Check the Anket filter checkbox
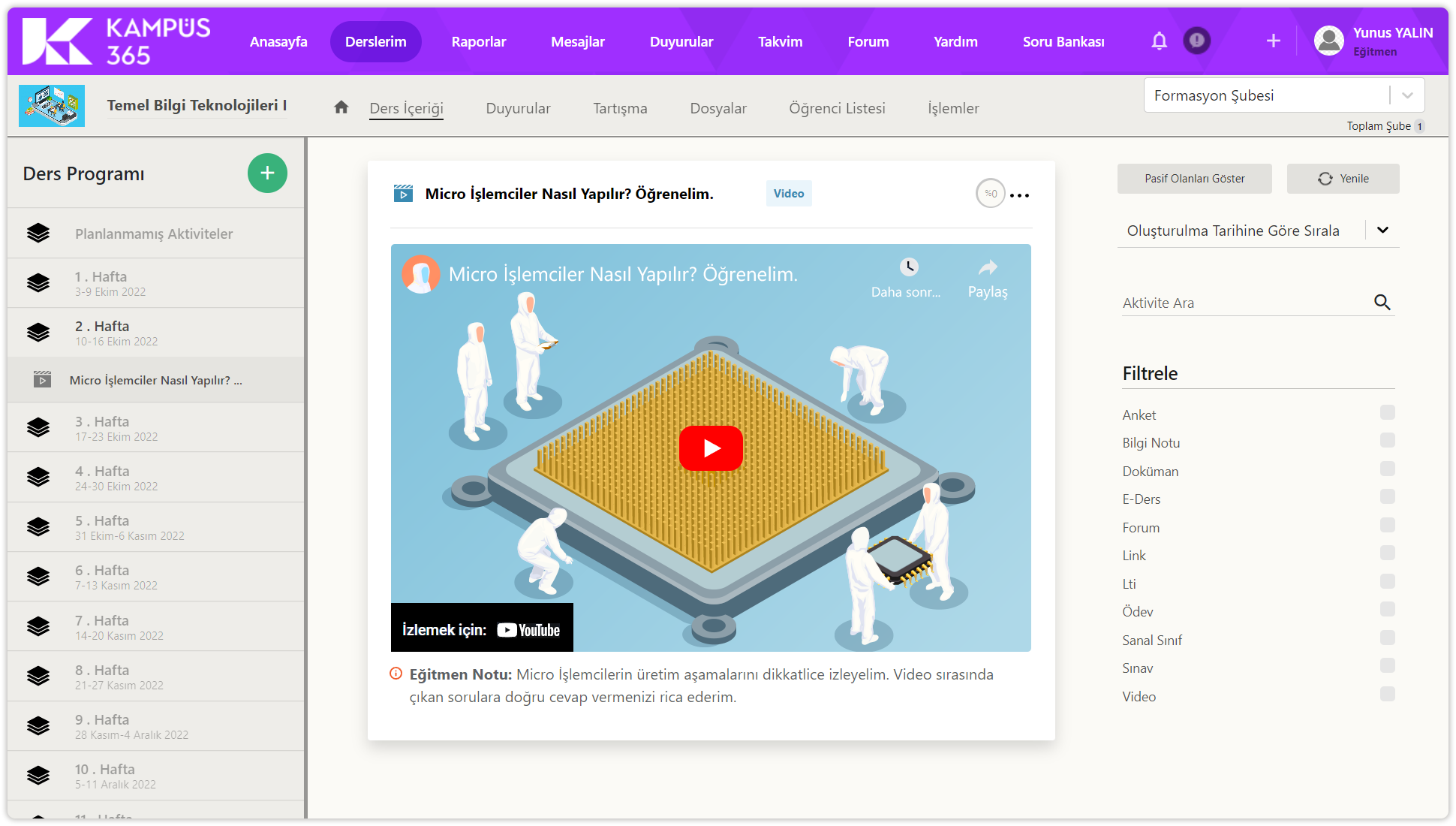This screenshot has width=1456, height=826. (1387, 412)
